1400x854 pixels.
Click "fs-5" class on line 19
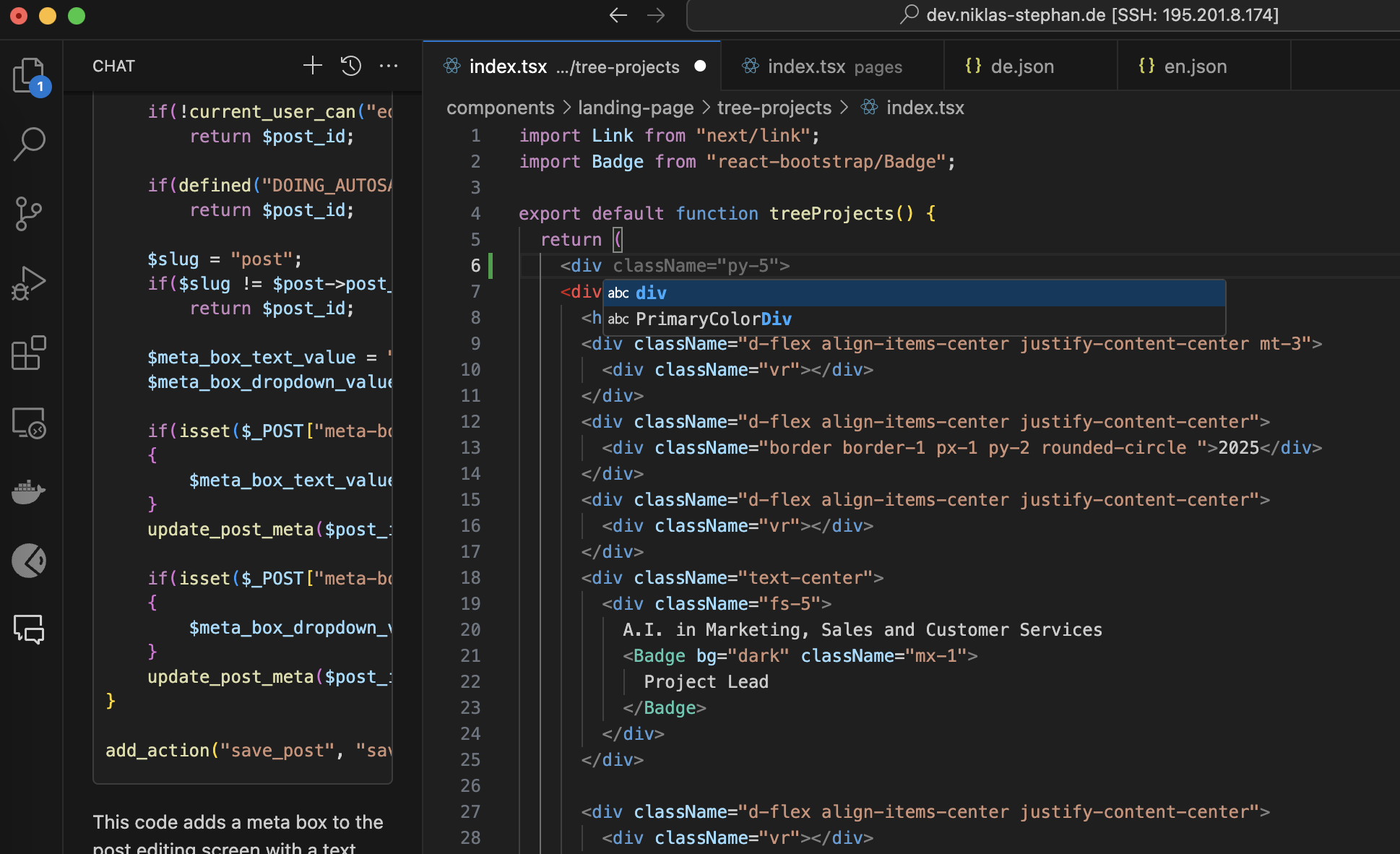pyautogui.click(x=790, y=603)
